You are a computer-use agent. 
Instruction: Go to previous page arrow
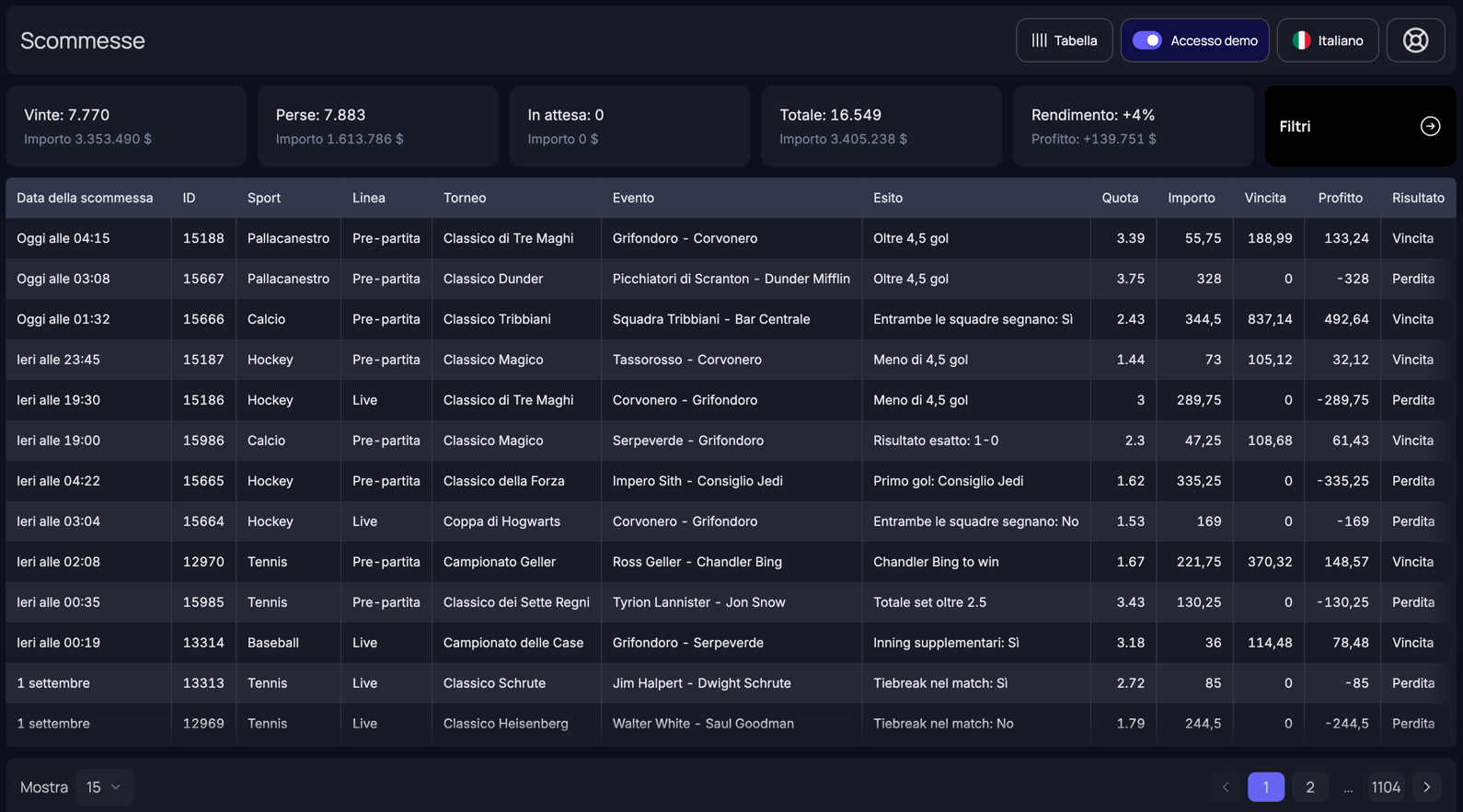[1226, 787]
